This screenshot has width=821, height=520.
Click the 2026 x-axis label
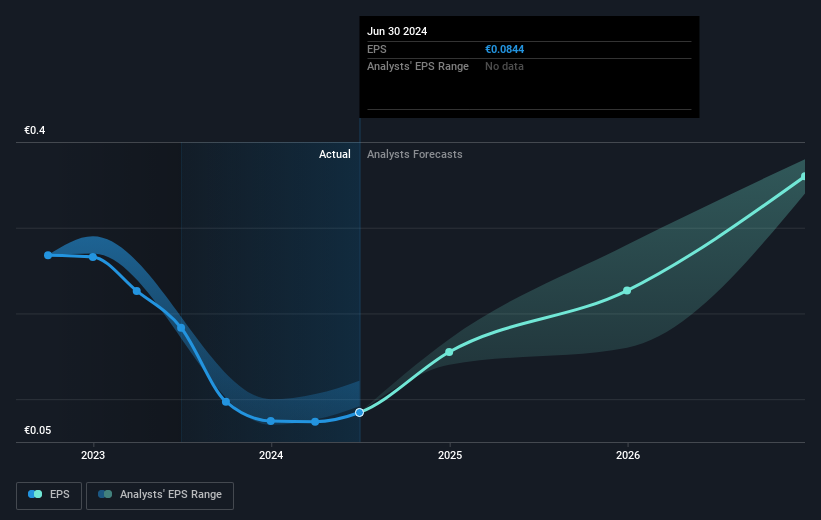click(628, 455)
